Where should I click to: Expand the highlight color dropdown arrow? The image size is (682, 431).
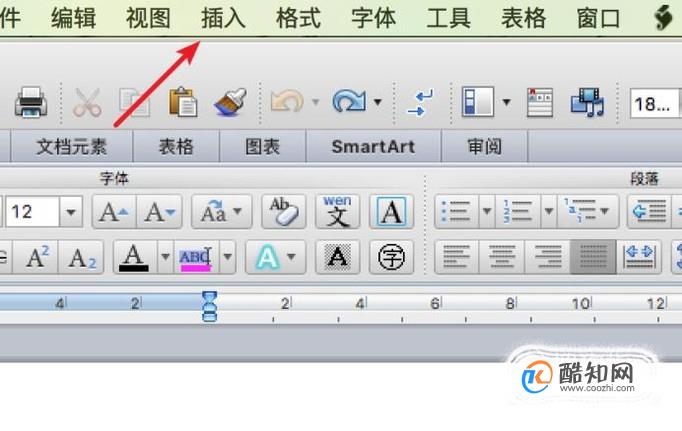[x=227, y=257]
